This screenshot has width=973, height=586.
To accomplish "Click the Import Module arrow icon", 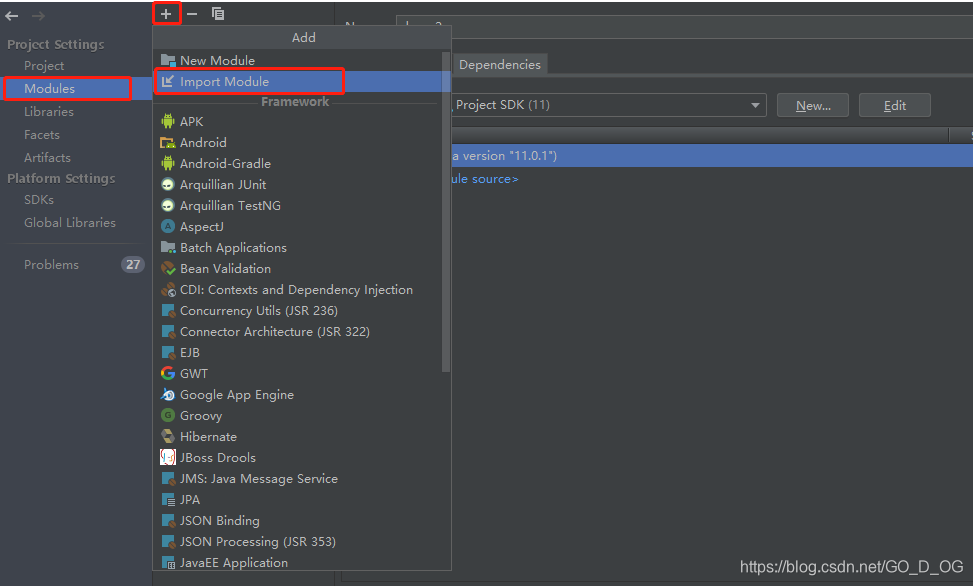I will click(x=168, y=81).
